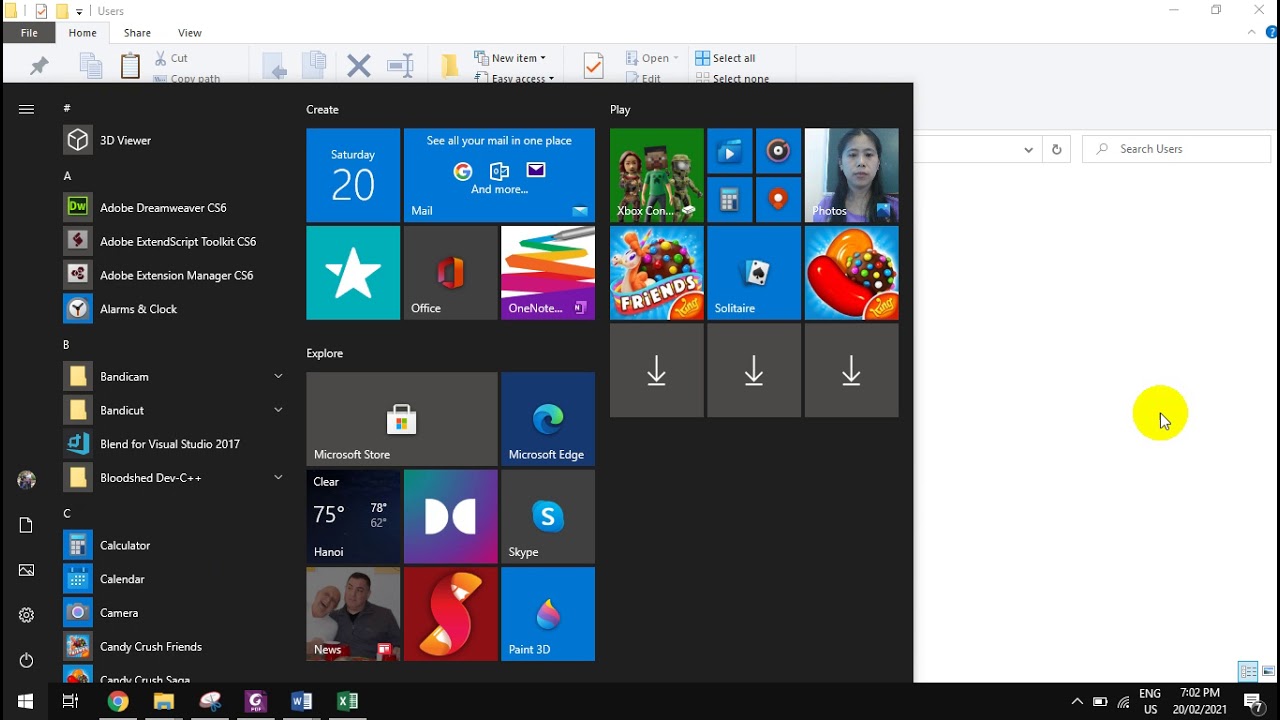Open the Mail tile
Image resolution: width=1280 pixels, height=720 pixels.
[499, 175]
